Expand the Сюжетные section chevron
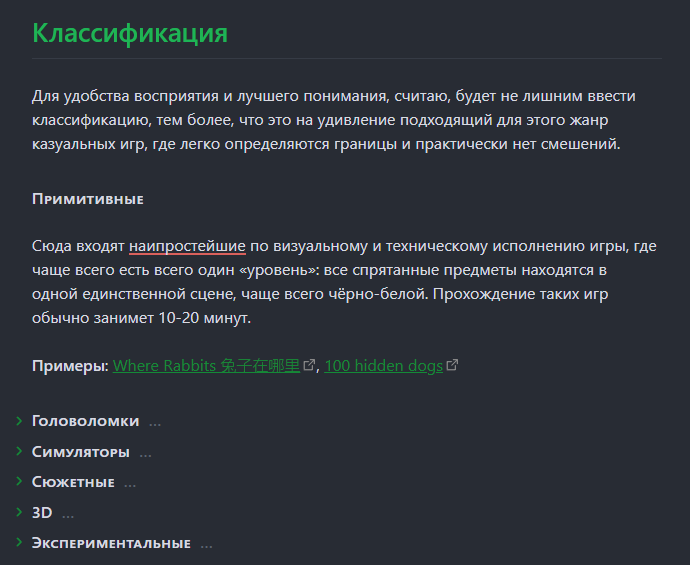 coord(19,481)
